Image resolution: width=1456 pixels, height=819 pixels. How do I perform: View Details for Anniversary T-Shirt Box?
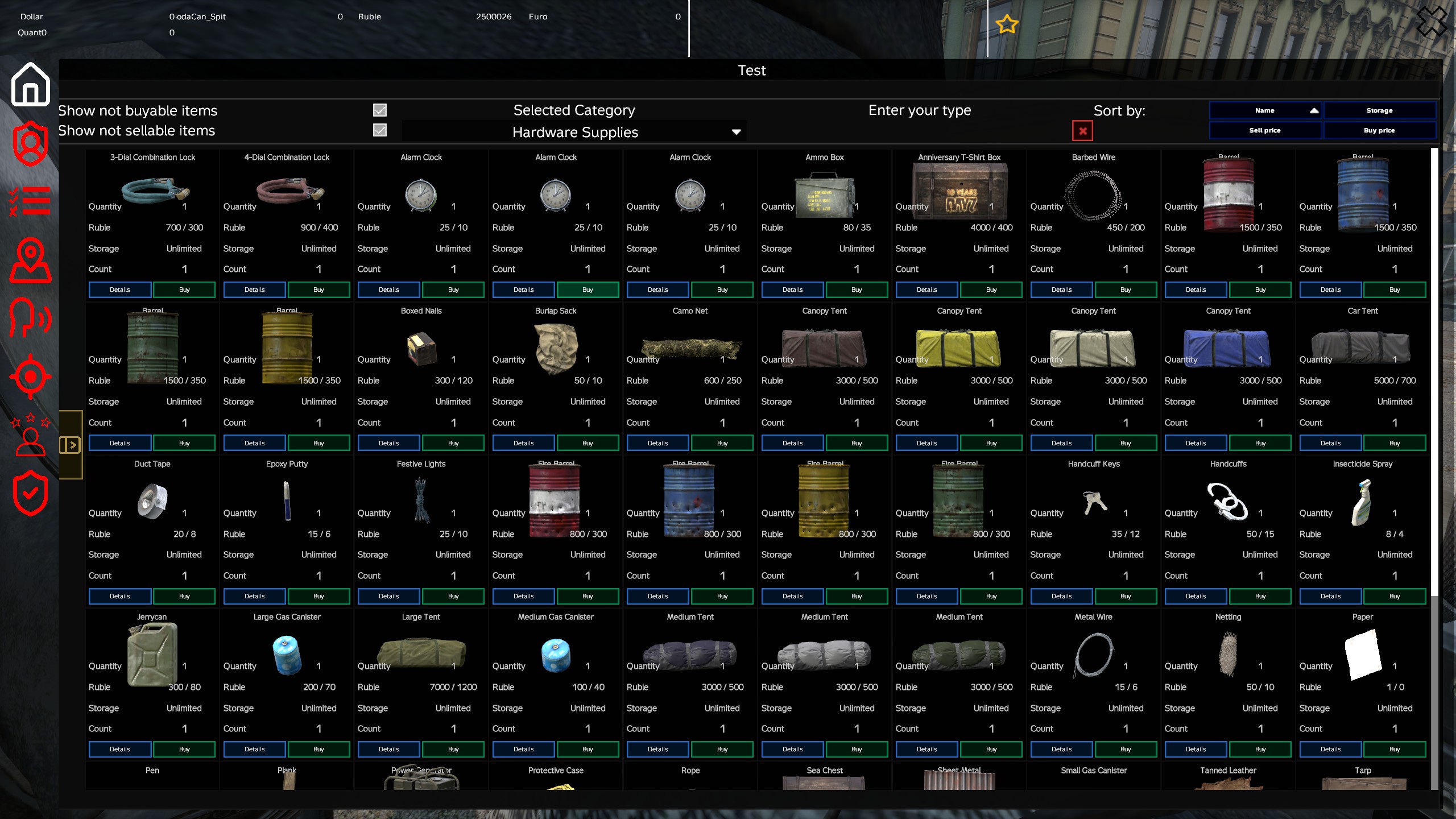(x=926, y=289)
